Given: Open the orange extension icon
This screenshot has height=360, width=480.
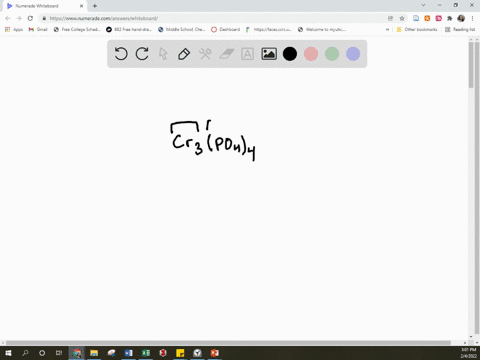Looking at the screenshot, I should [427, 18].
